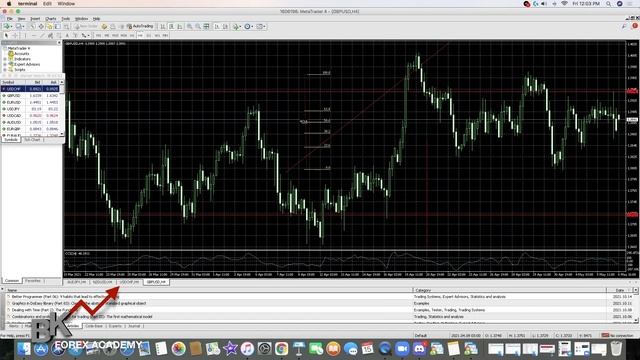The image size is (640, 360).
Task: Click the Profiles toolbar icon
Action: pos(18,26)
